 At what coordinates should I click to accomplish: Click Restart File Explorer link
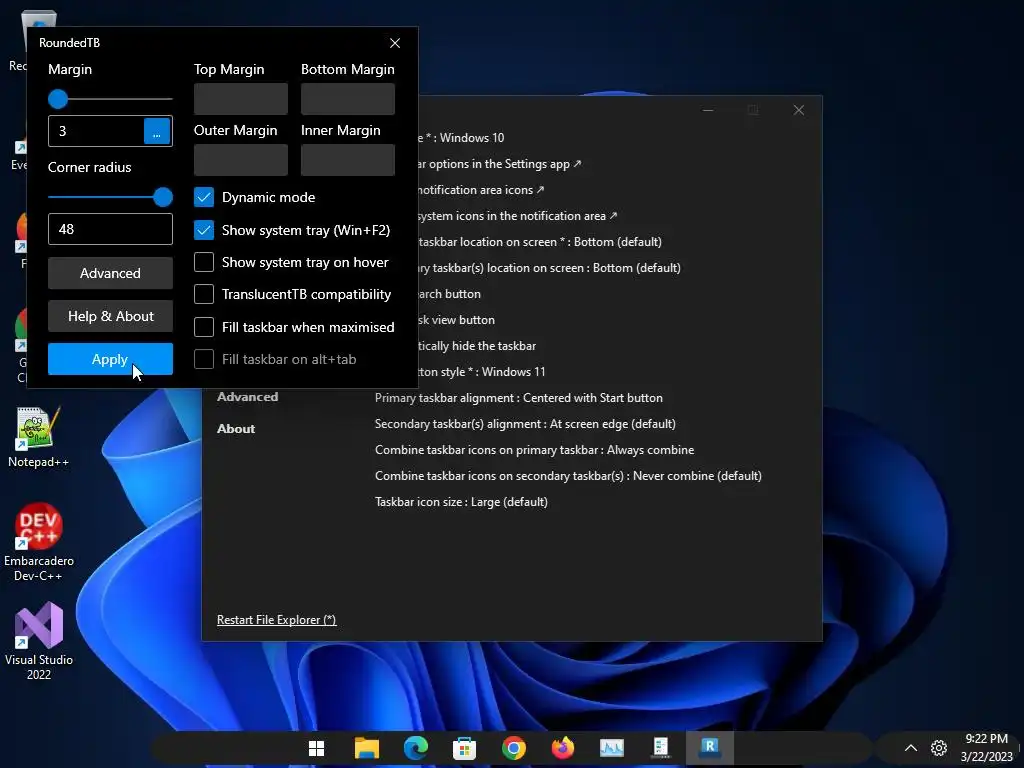[277, 620]
